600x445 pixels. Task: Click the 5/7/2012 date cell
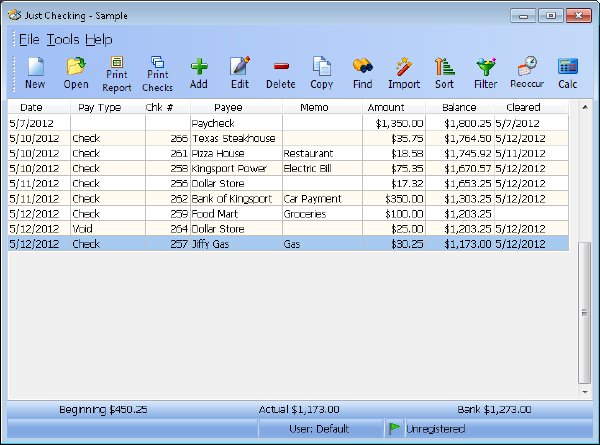pos(39,123)
